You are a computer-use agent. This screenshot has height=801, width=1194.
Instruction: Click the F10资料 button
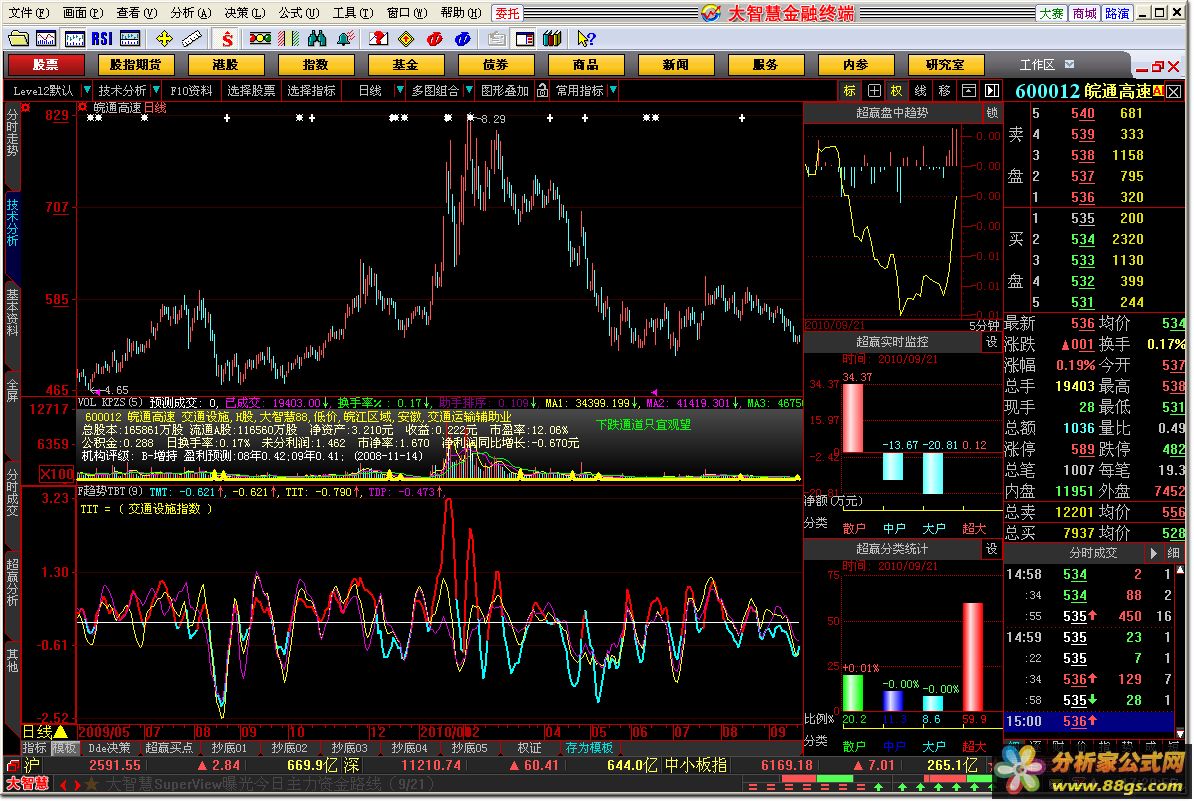pyautogui.click(x=191, y=91)
